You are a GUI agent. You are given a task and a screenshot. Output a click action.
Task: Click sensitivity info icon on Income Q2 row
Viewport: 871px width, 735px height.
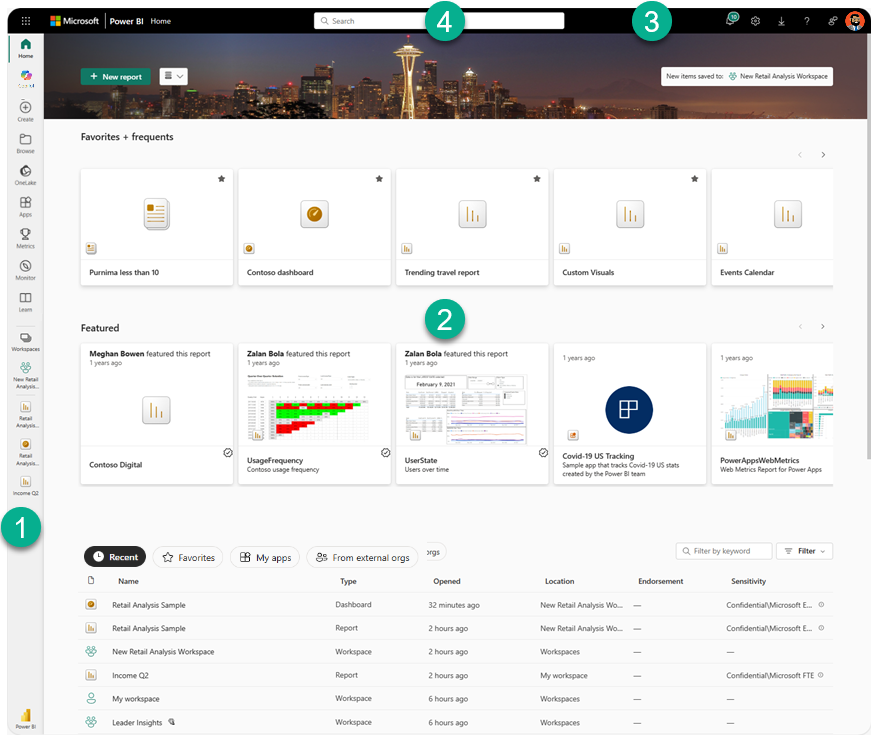820,675
